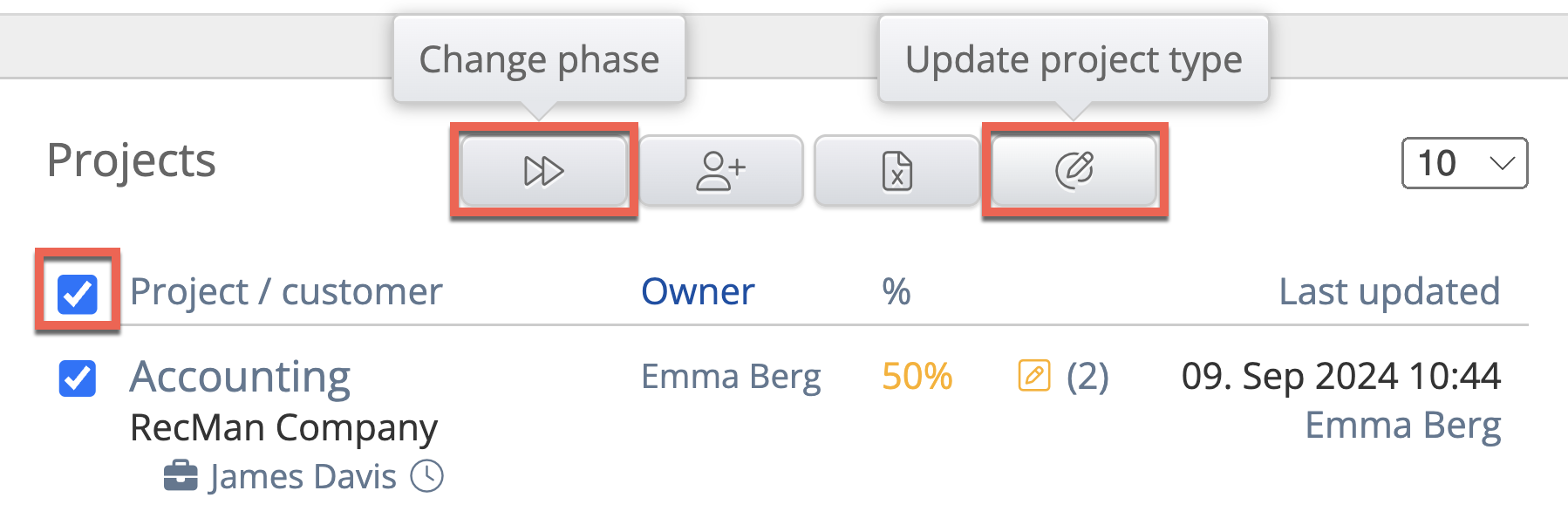Sort by the % column header
1568x518 pixels.
(x=896, y=291)
